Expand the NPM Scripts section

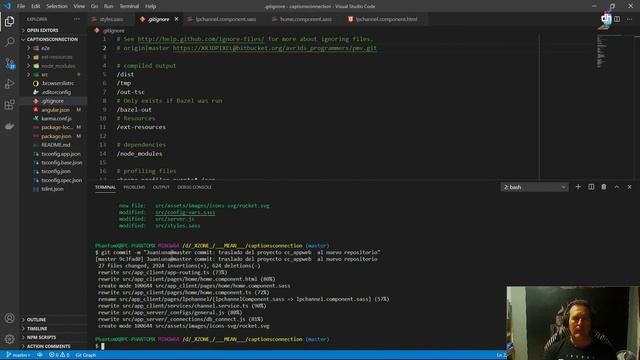click(41, 338)
